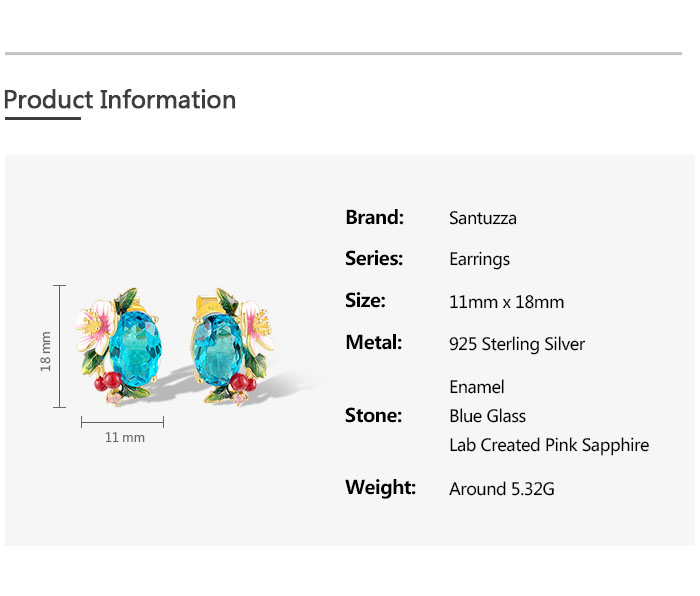Screen dimensions: 700x596
Task: Click the Weight: label
Action: point(380,487)
